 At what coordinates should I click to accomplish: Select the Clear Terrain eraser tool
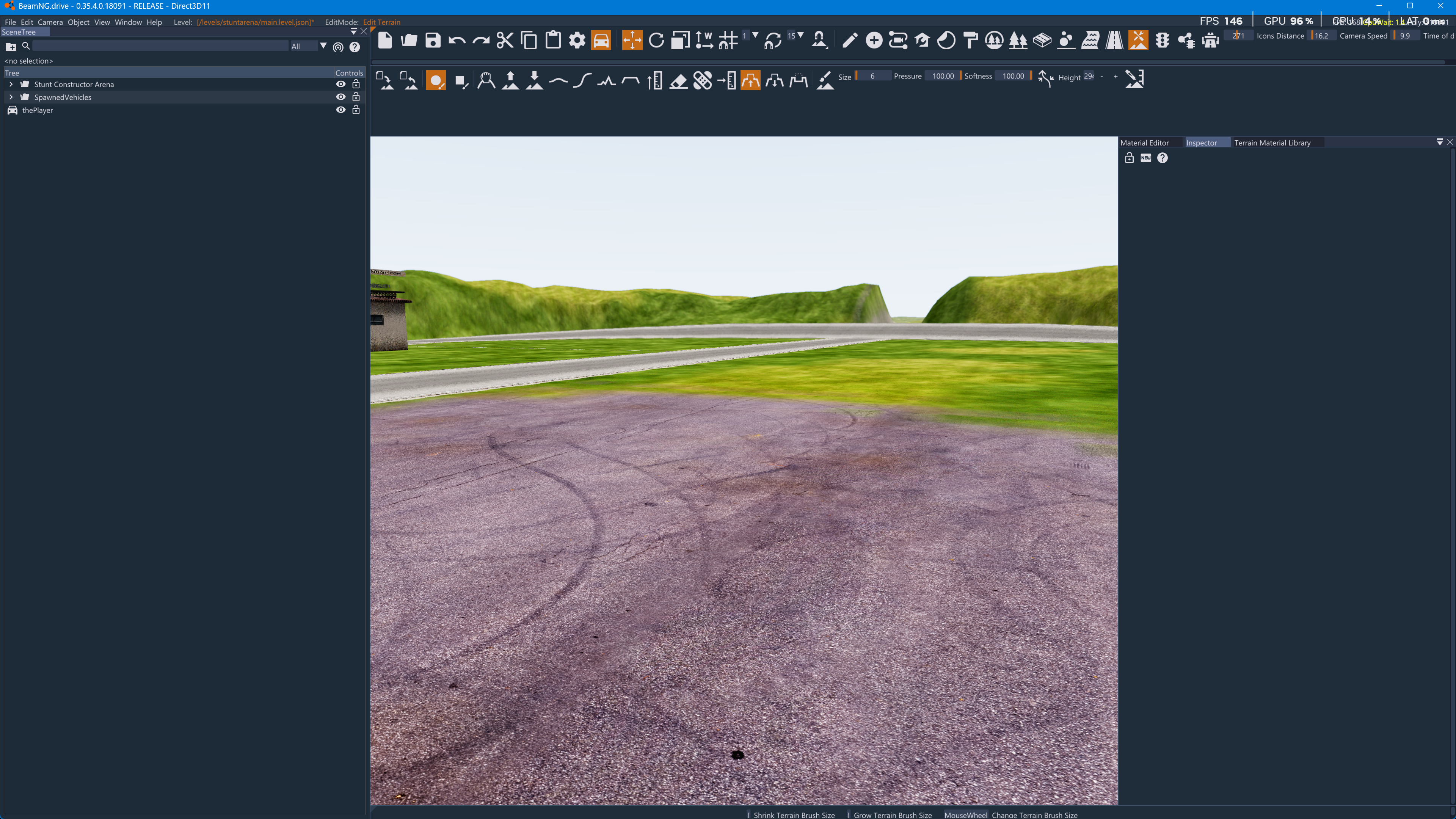[x=678, y=81]
